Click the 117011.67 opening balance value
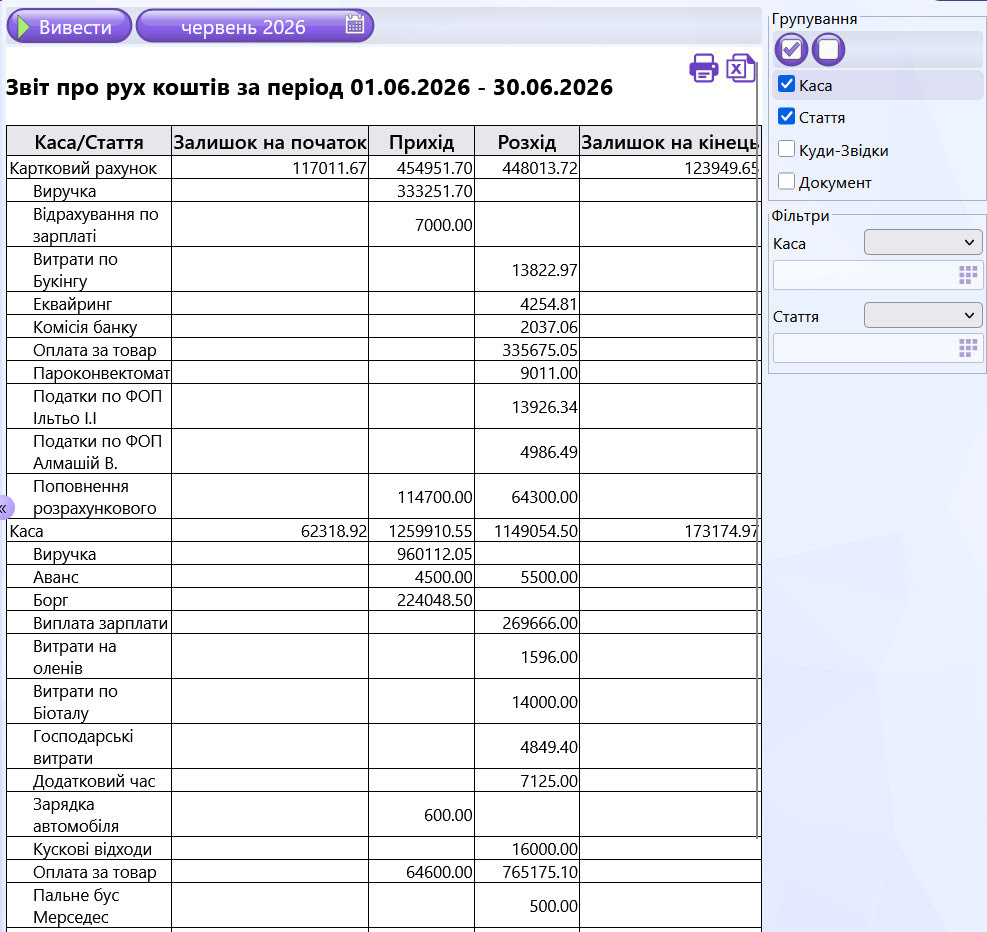 tap(329, 168)
